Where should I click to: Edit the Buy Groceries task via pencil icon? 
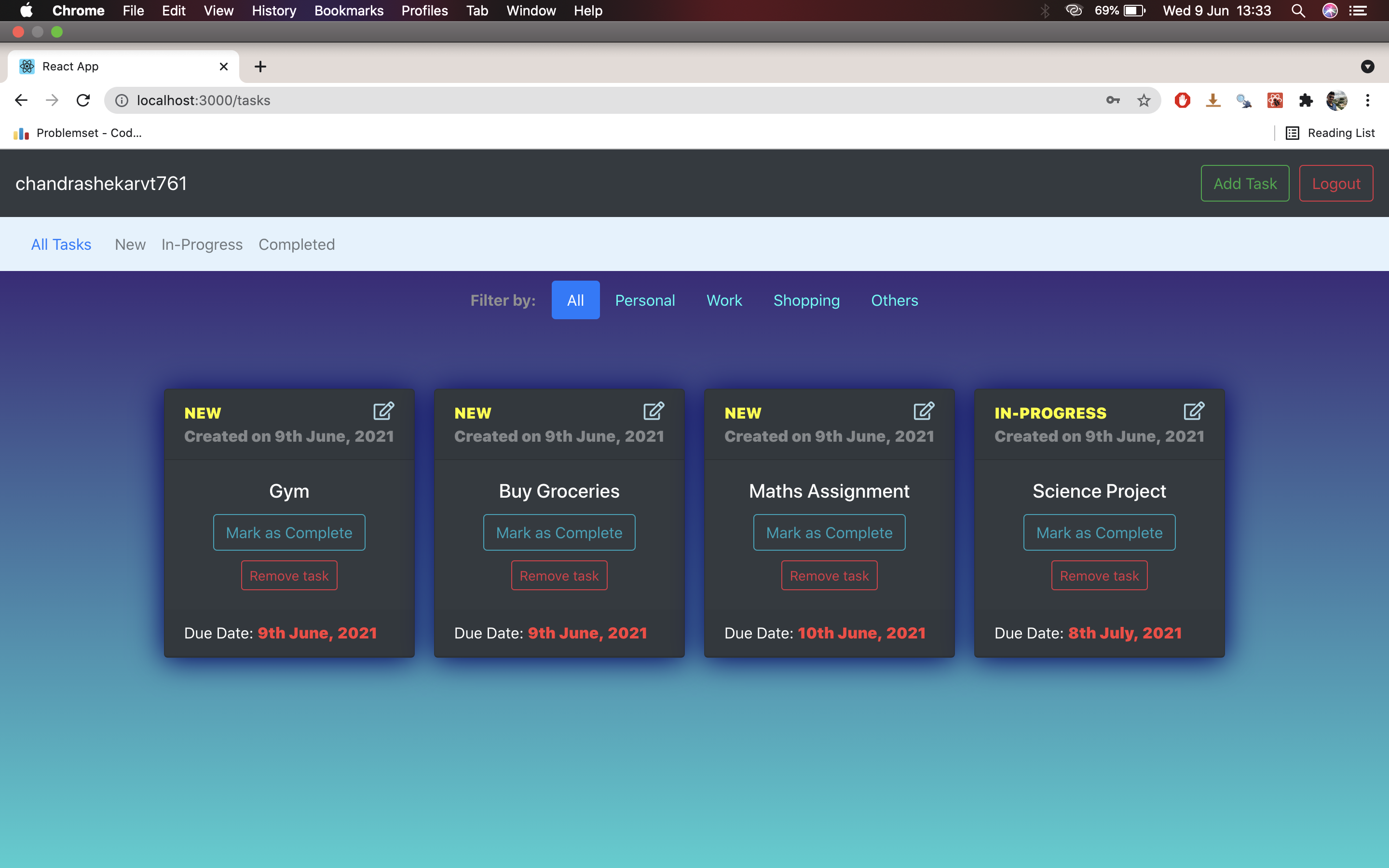[x=654, y=411]
